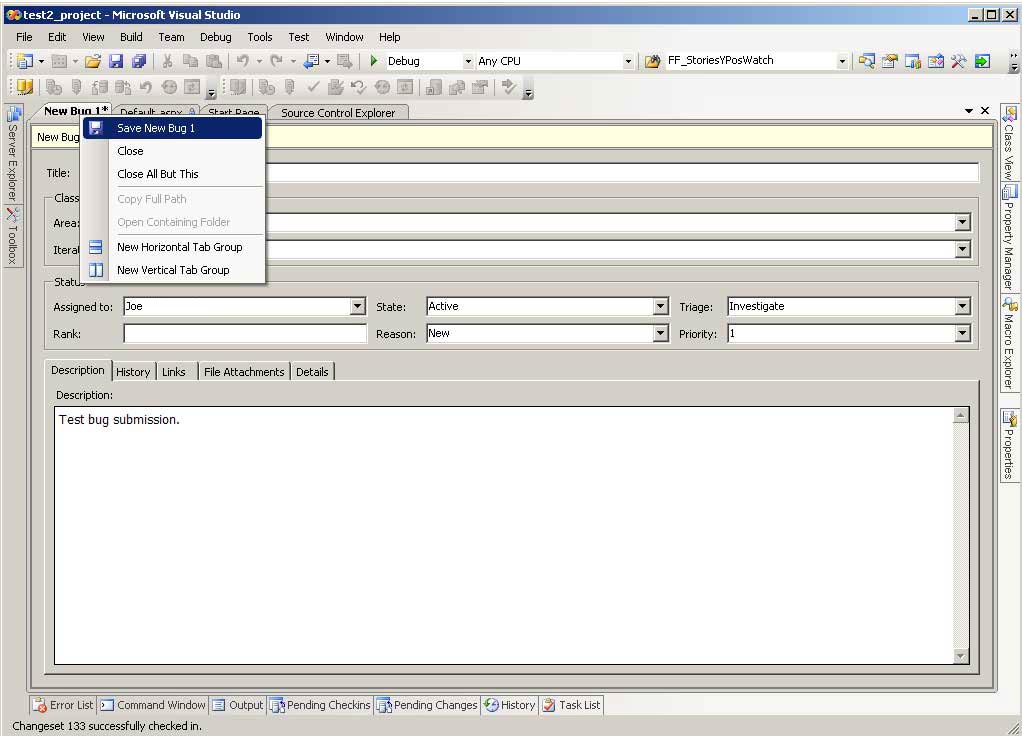Open the Server Explorer side panel
This screenshot has height=736, width=1022.
tap(13, 153)
